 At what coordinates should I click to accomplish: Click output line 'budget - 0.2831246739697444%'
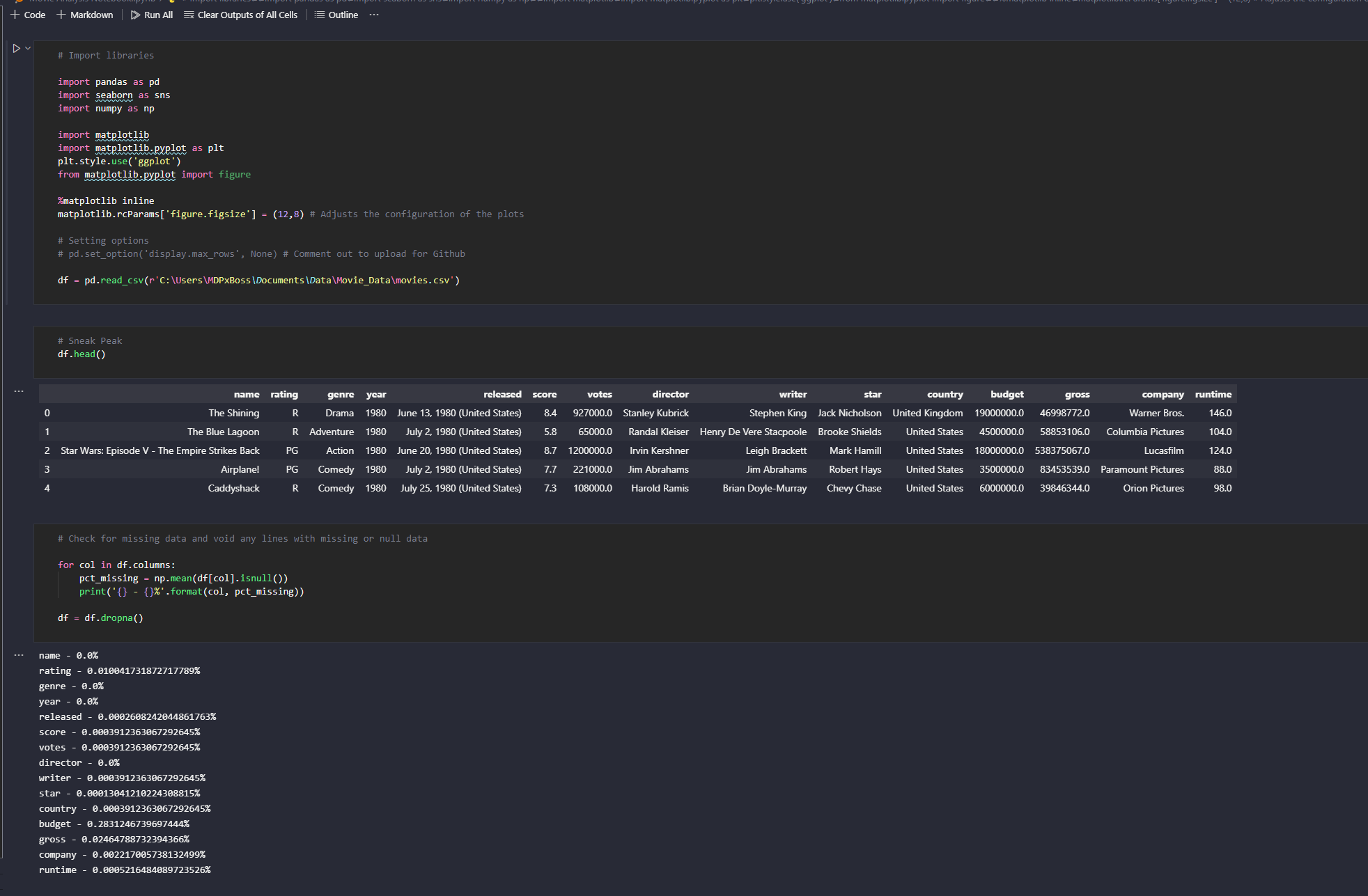114,824
